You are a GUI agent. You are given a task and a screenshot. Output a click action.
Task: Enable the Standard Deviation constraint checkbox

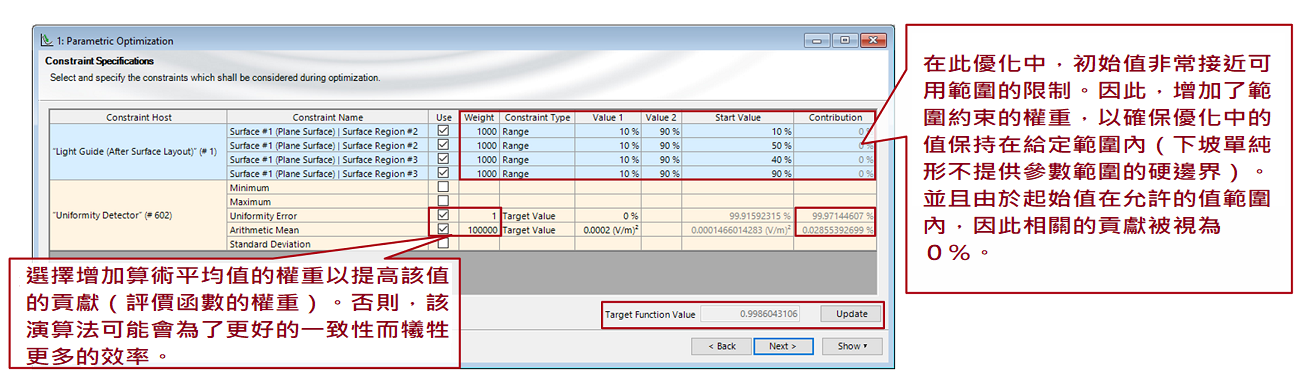coord(442,243)
